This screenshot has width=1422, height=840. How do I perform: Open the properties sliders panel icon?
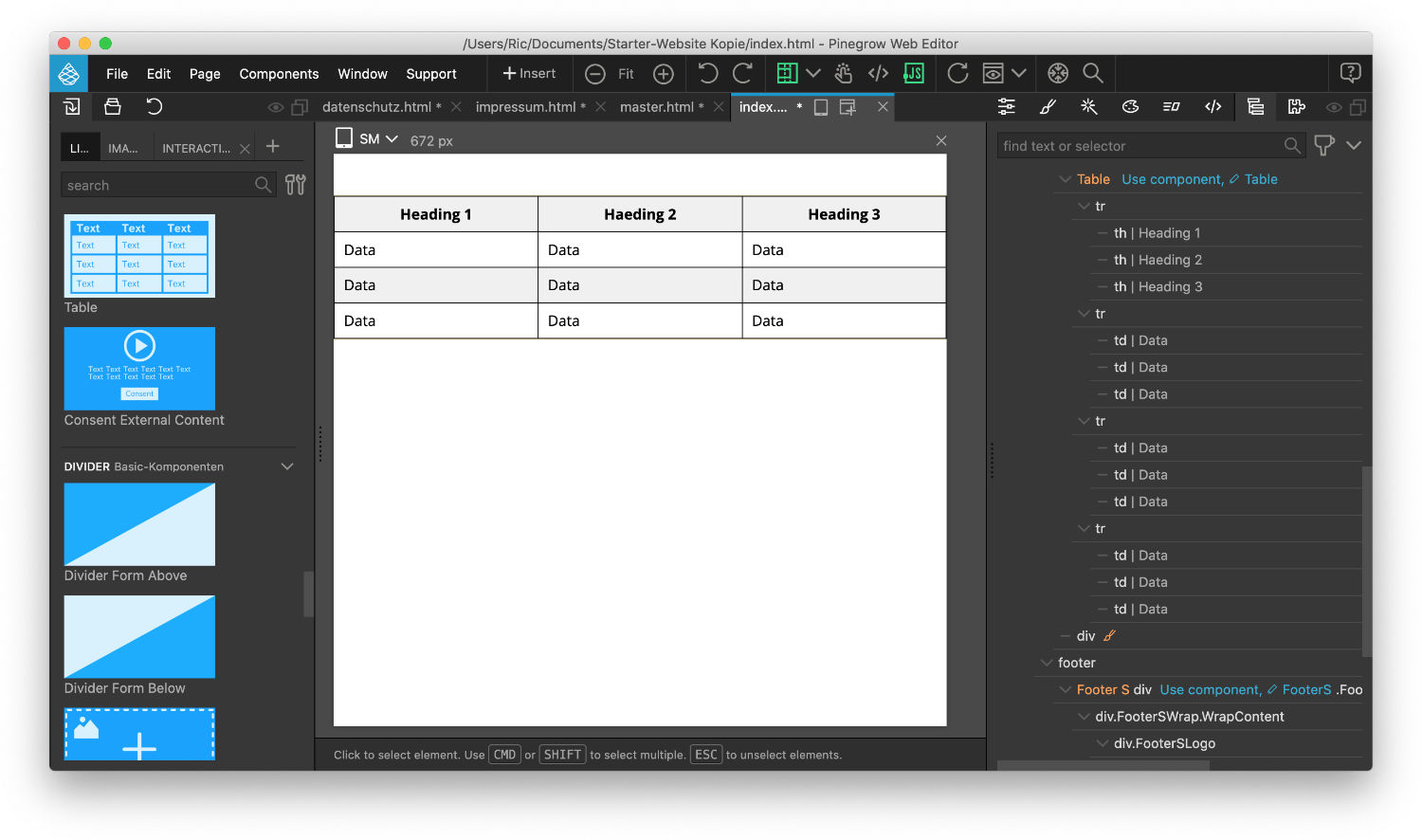[1007, 107]
